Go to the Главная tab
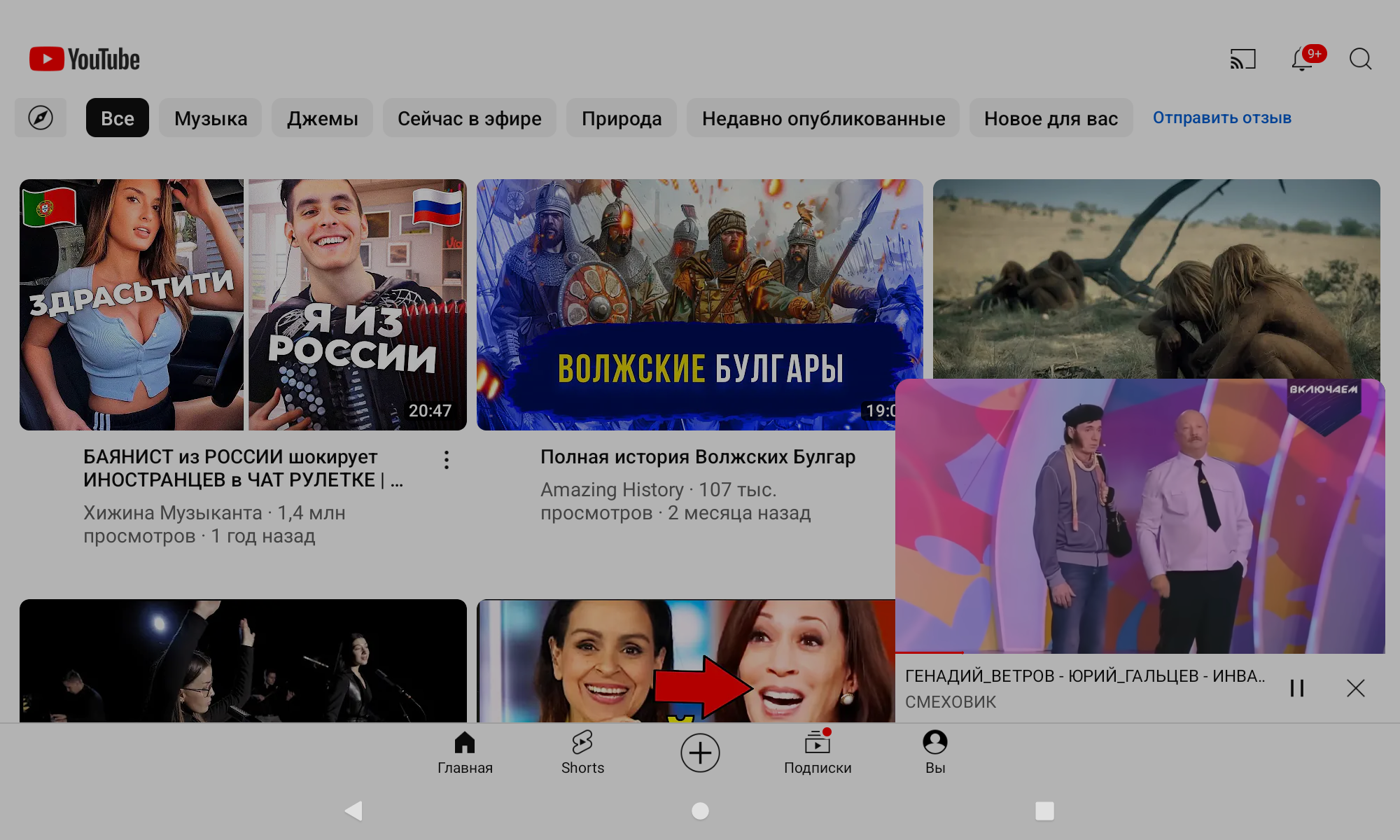 tap(465, 753)
